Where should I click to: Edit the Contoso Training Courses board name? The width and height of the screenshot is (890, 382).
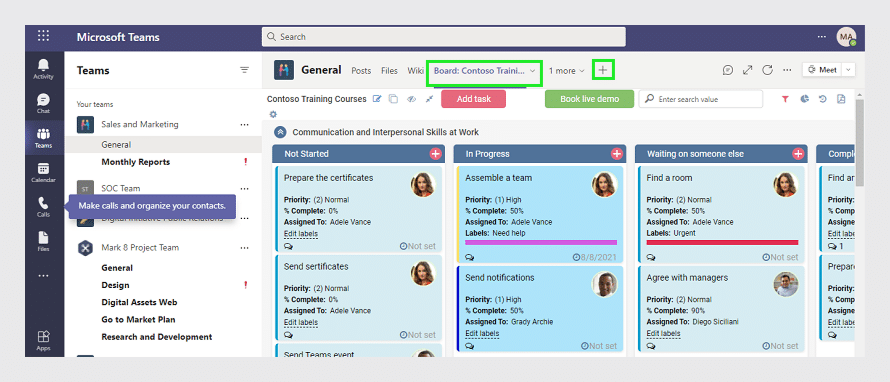tap(377, 99)
